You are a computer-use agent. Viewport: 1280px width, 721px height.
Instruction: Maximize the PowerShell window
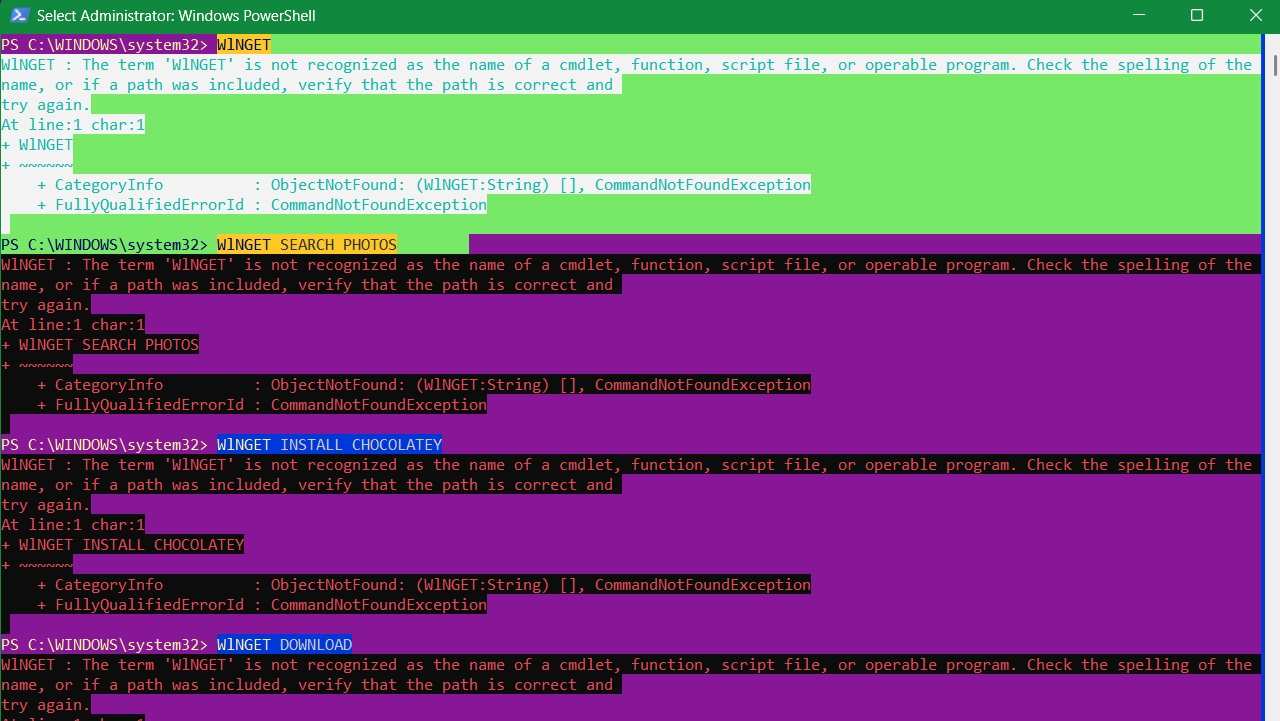[x=1196, y=15]
